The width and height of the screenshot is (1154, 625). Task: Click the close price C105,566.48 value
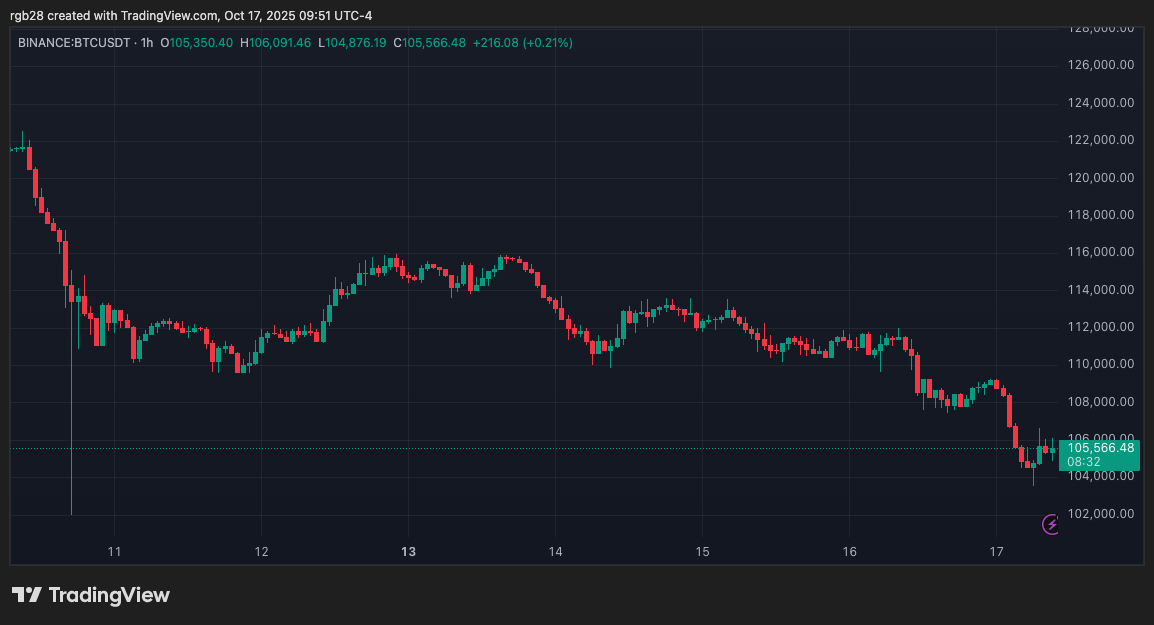(x=429, y=43)
